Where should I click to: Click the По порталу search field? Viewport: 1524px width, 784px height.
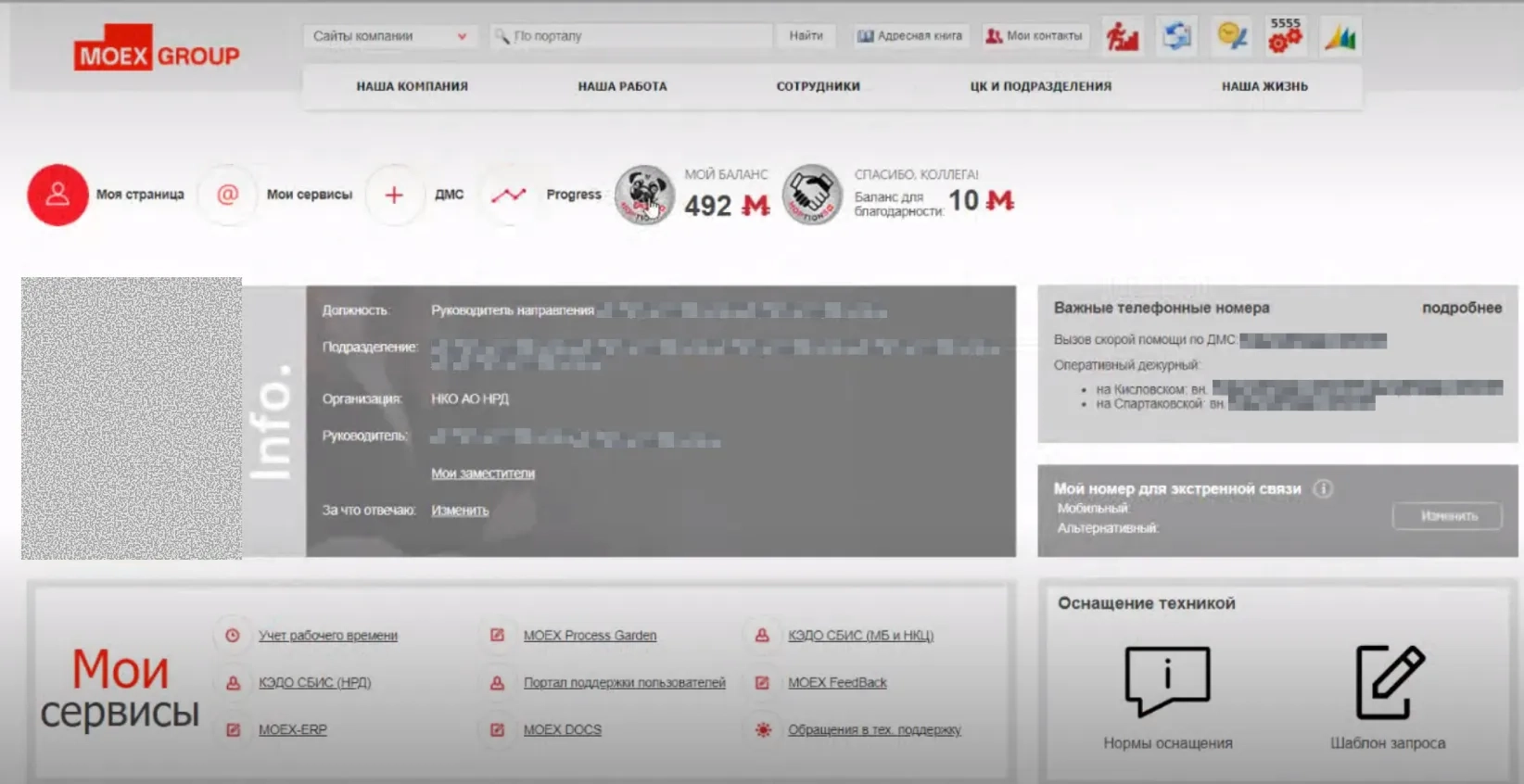[640, 36]
